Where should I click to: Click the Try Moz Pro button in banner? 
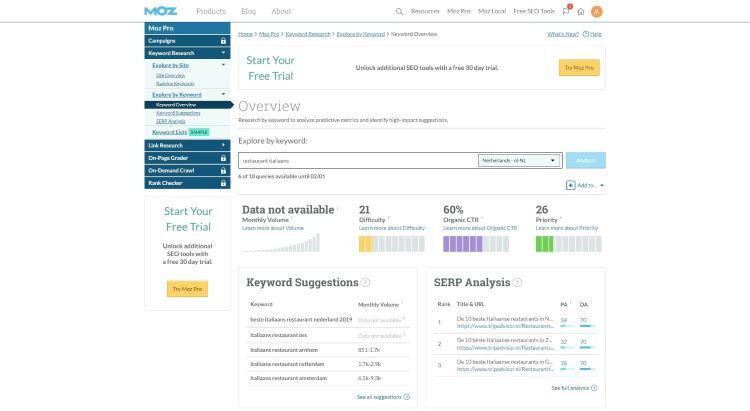pos(579,67)
